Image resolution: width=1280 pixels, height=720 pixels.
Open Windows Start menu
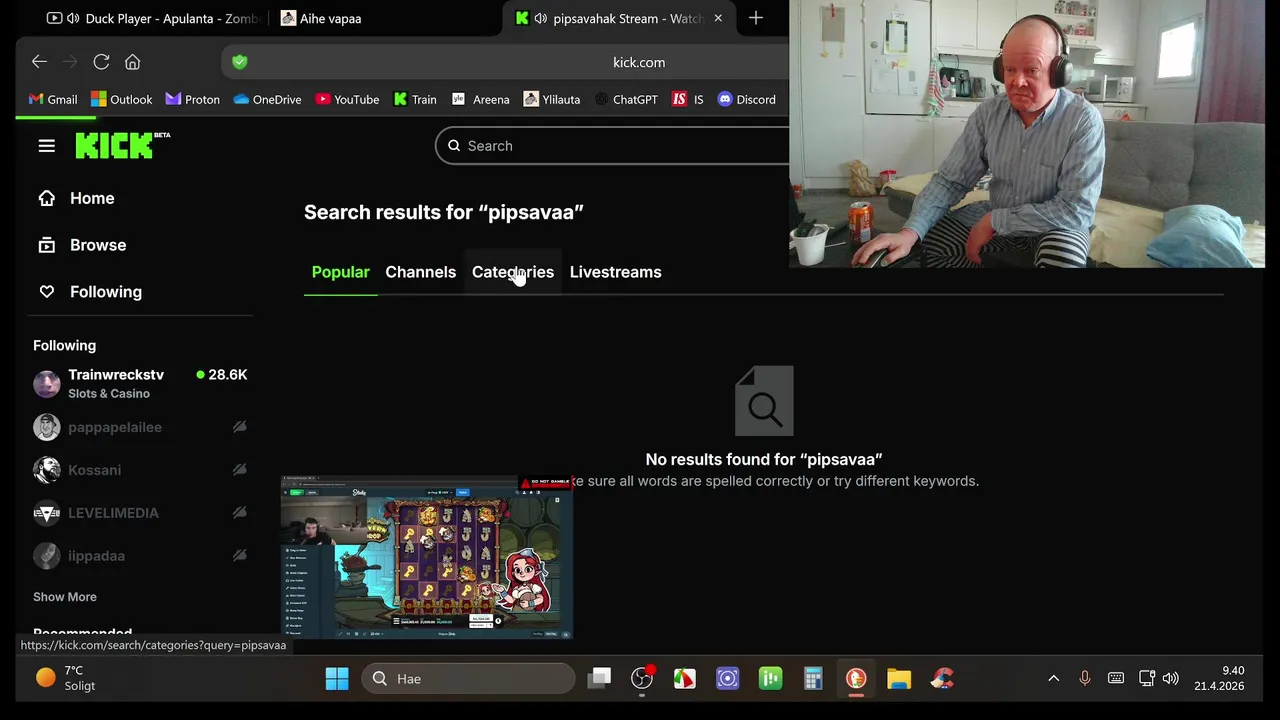337,679
